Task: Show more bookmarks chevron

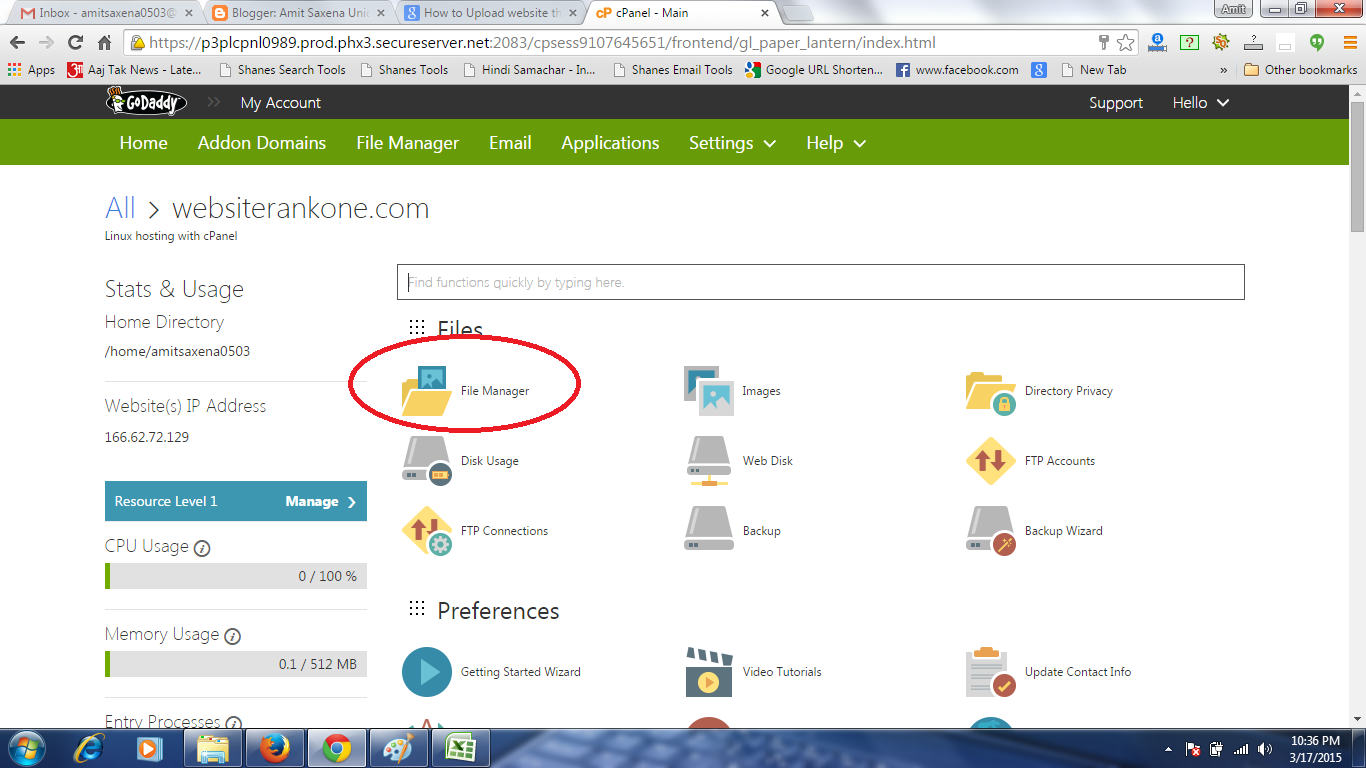Action: click(x=1223, y=70)
